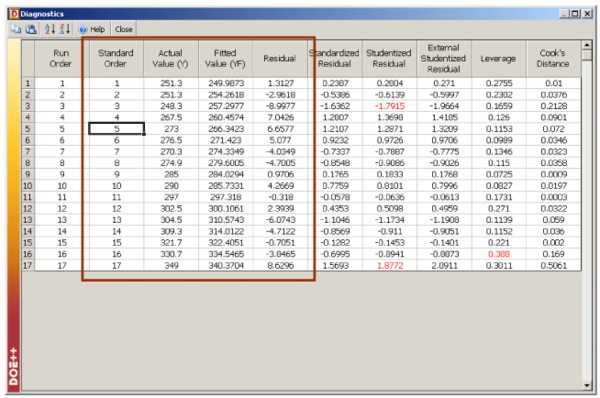Click the scrollbar down arrow
600x398 pixels.
pyautogui.click(x=587, y=385)
